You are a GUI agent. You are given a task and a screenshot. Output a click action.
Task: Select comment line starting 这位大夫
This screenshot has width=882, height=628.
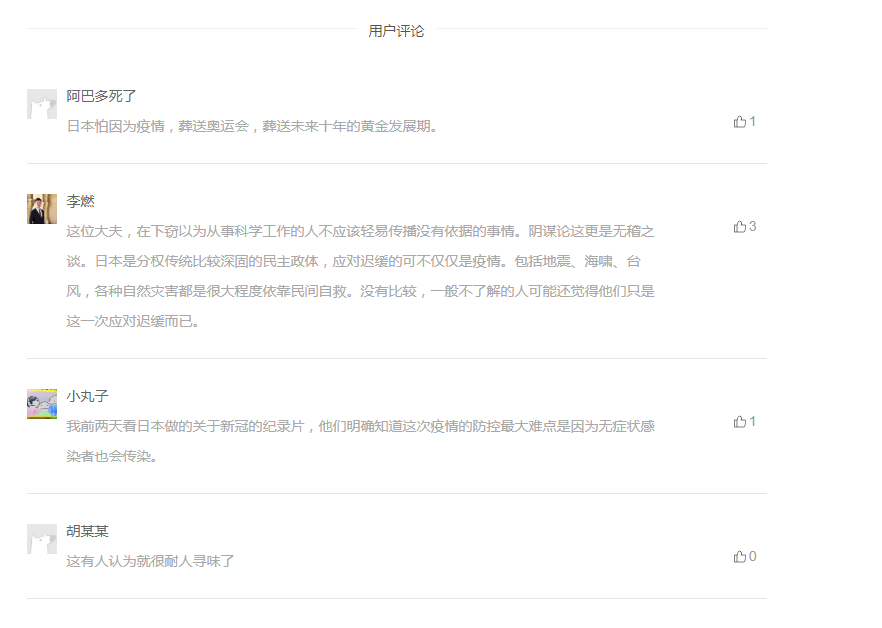(360, 231)
